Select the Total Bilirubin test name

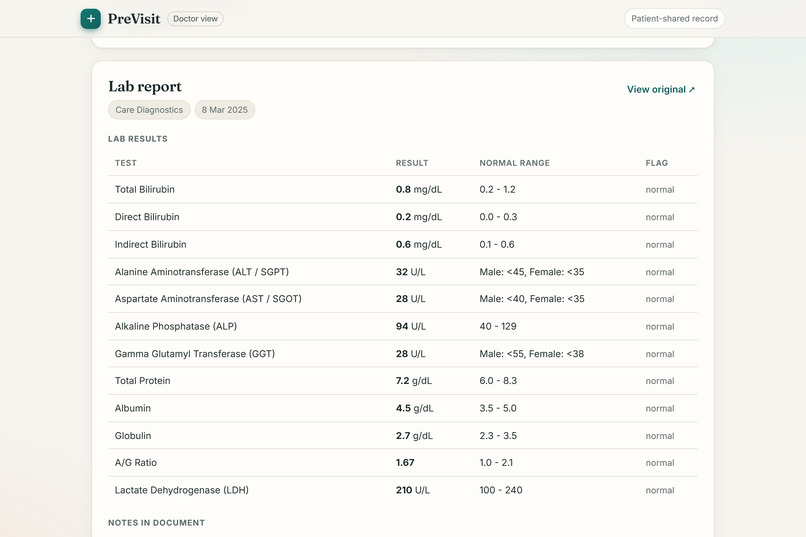click(144, 189)
